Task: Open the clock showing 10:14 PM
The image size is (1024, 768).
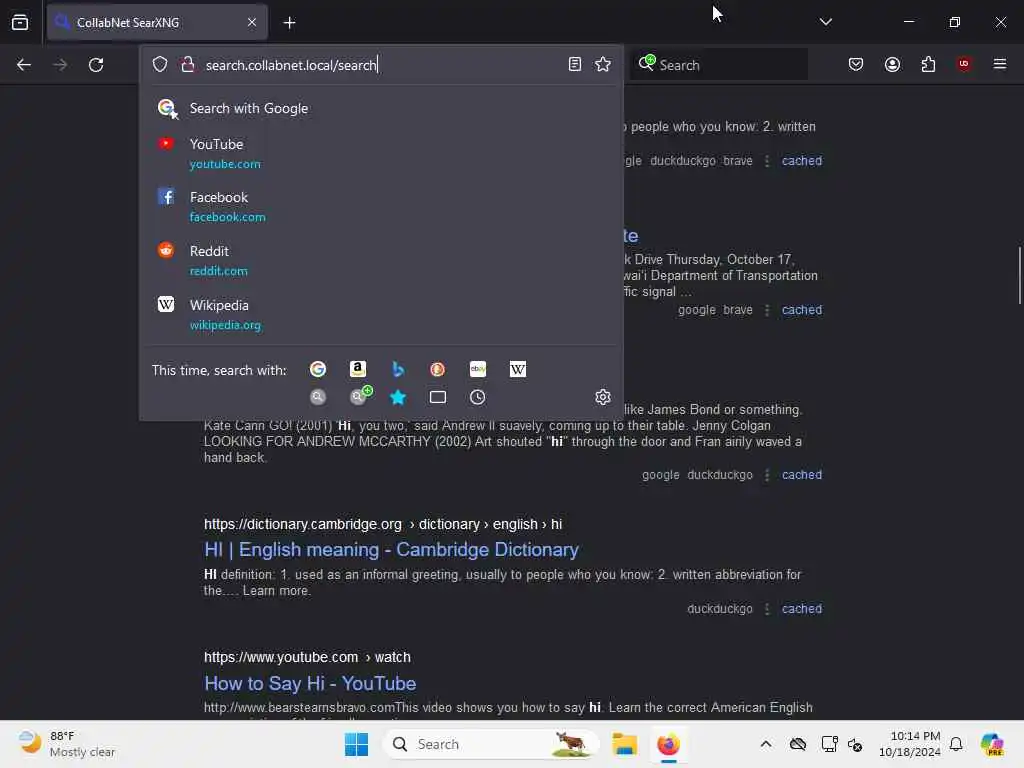Action: [x=909, y=744]
